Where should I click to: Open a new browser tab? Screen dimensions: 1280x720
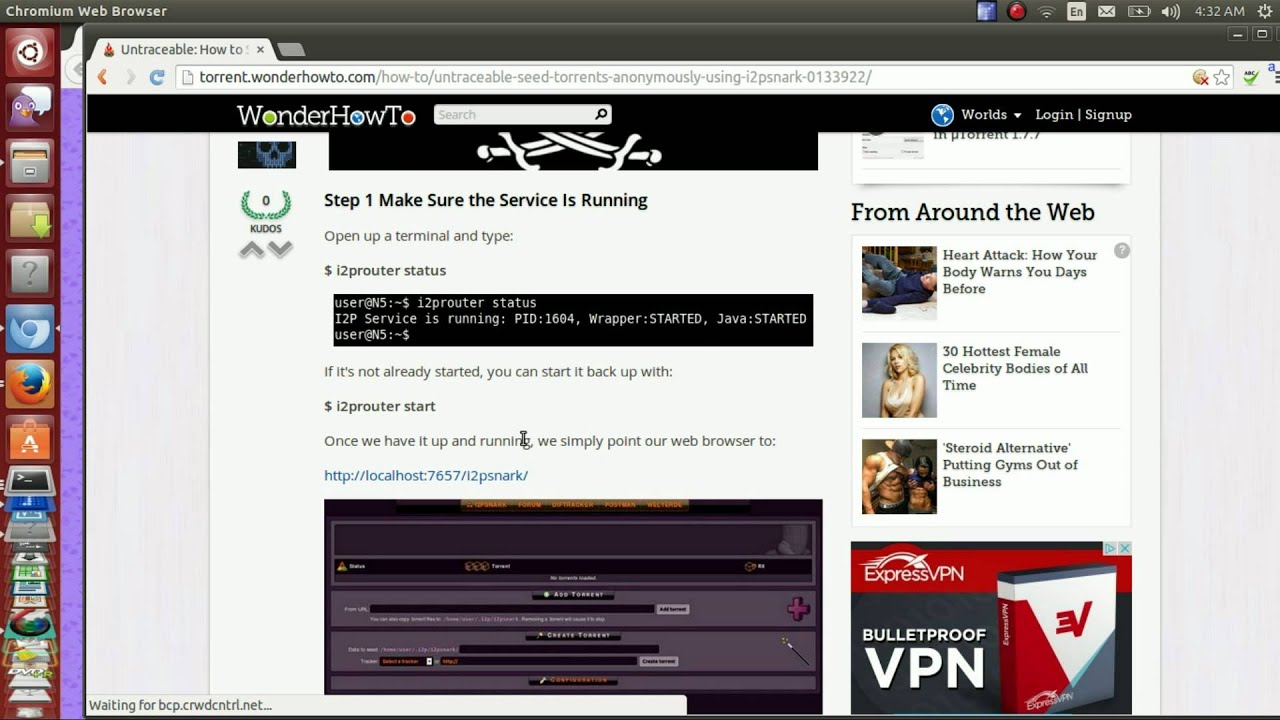[x=290, y=49]
